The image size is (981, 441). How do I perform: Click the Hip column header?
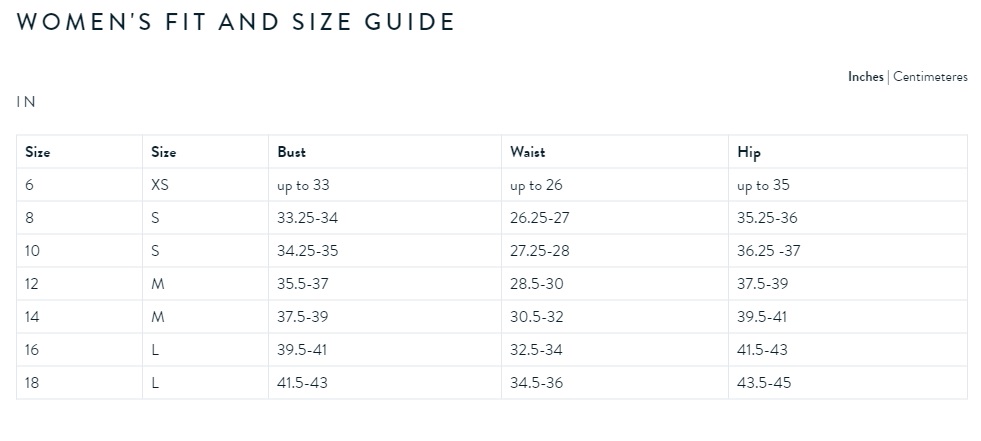[x=749, y=153]
